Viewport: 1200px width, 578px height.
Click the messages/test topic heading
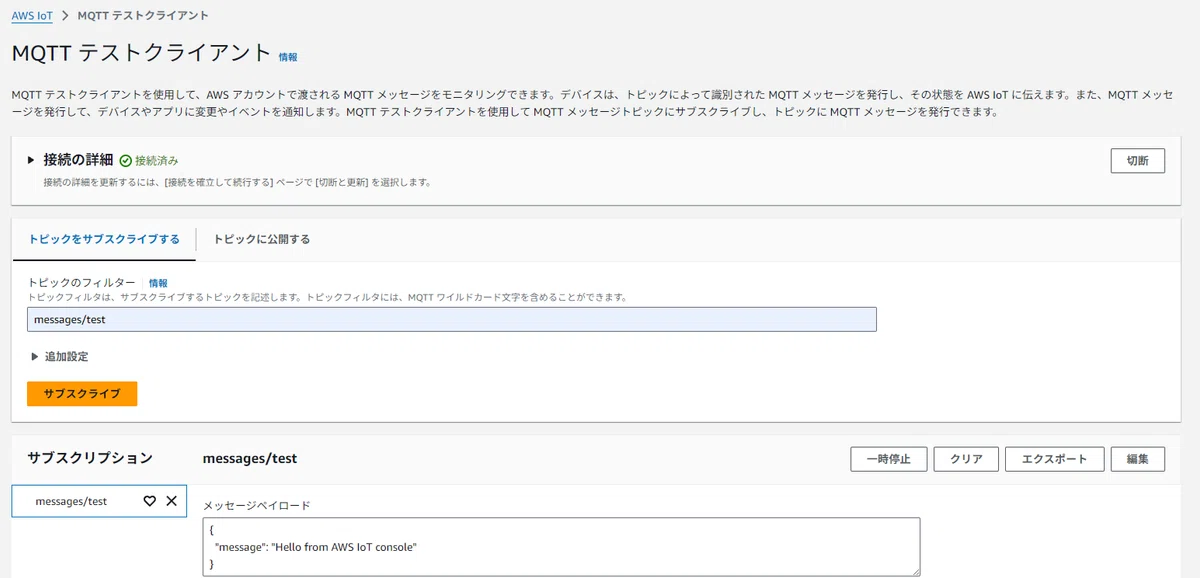tap(250, 458)
